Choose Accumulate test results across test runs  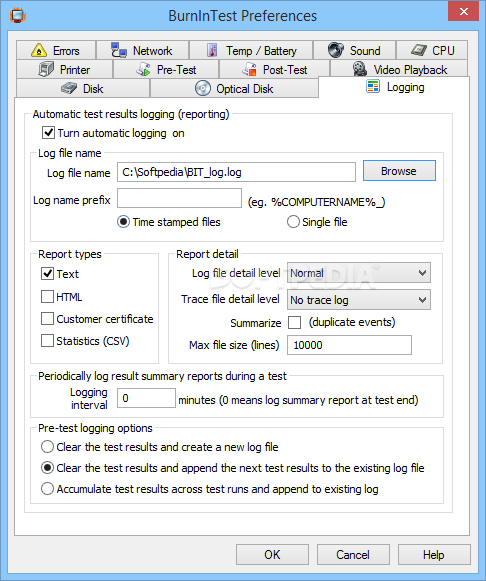pyautogui.click(x=47, y=489)
